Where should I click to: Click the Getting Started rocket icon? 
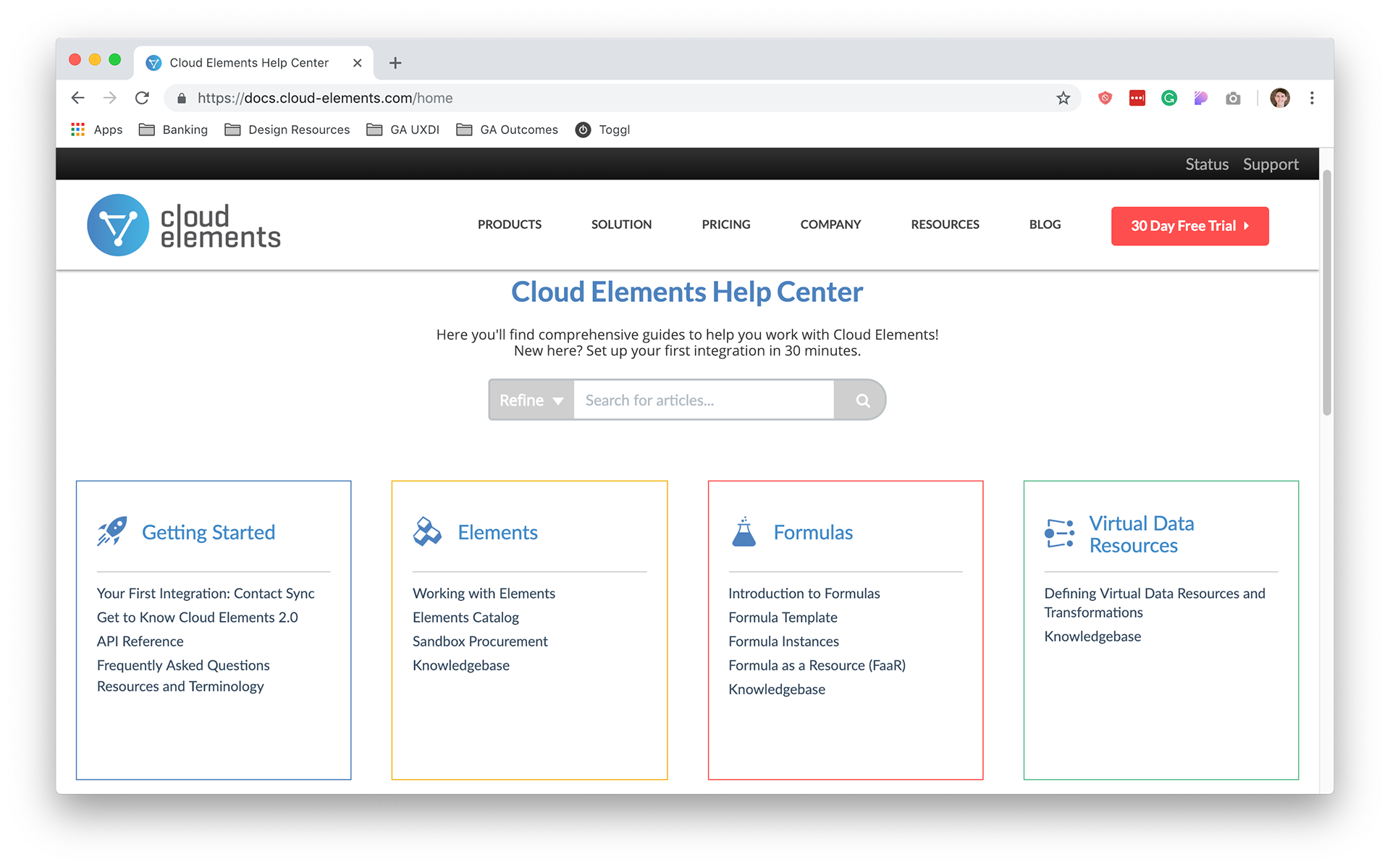click(112, 531)
